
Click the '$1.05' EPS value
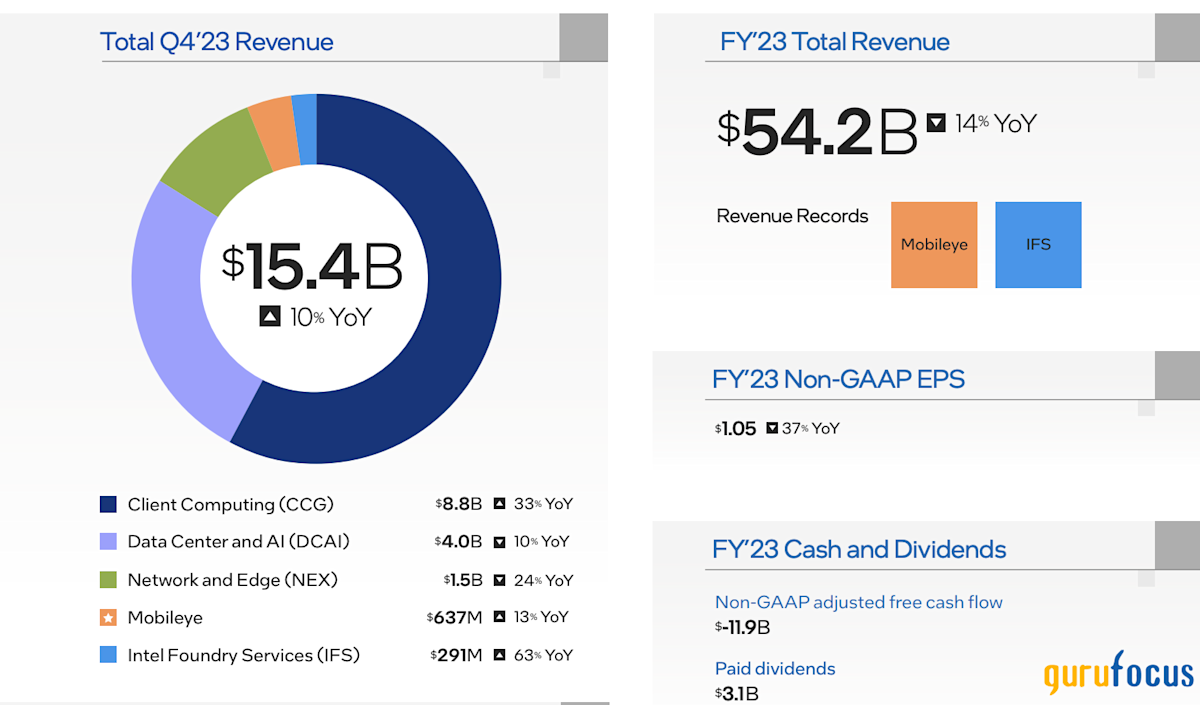pos(736,428)
